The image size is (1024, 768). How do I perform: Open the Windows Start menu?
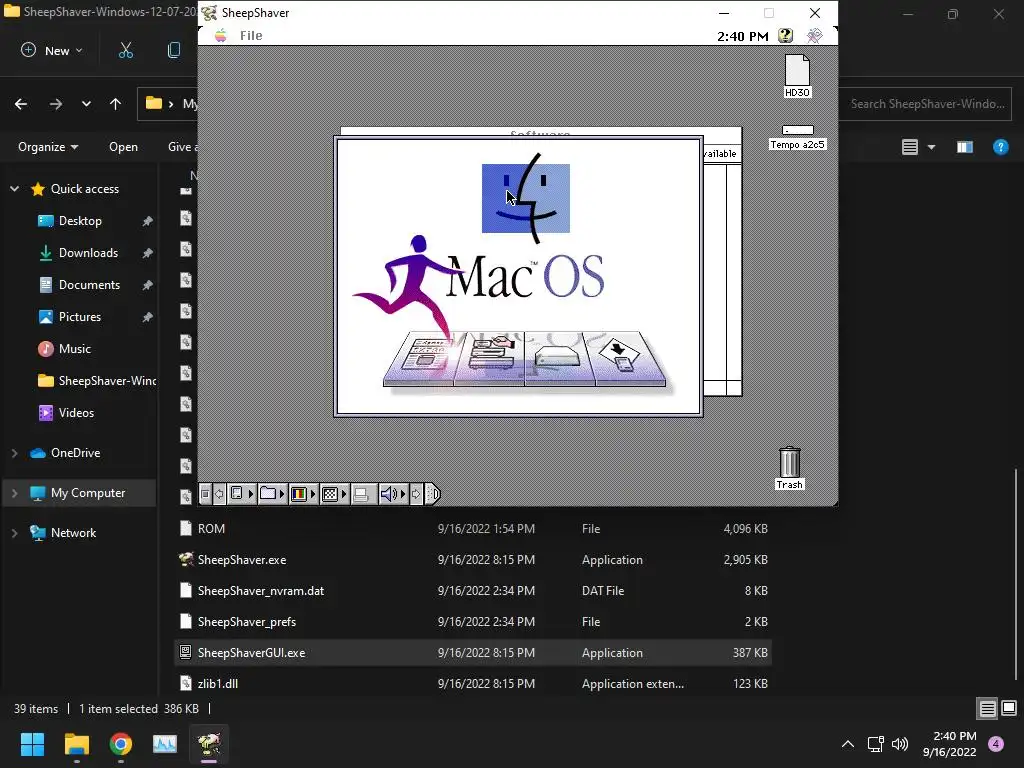click(x=33, y=744)
